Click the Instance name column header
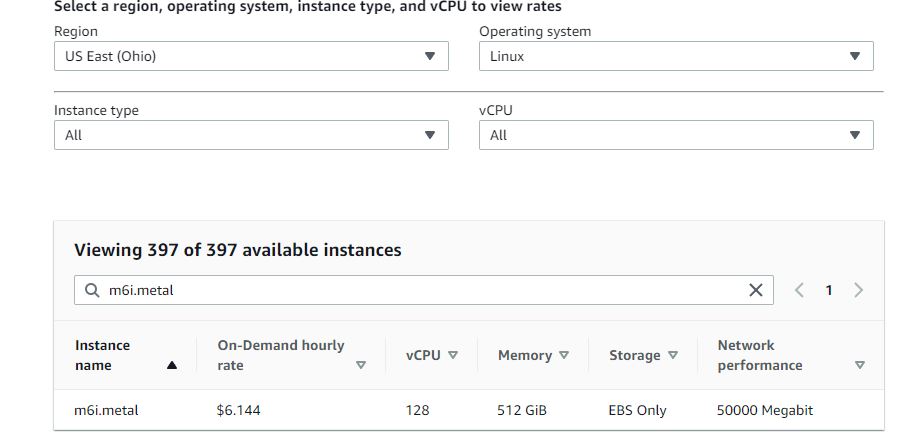 point(103,355)
